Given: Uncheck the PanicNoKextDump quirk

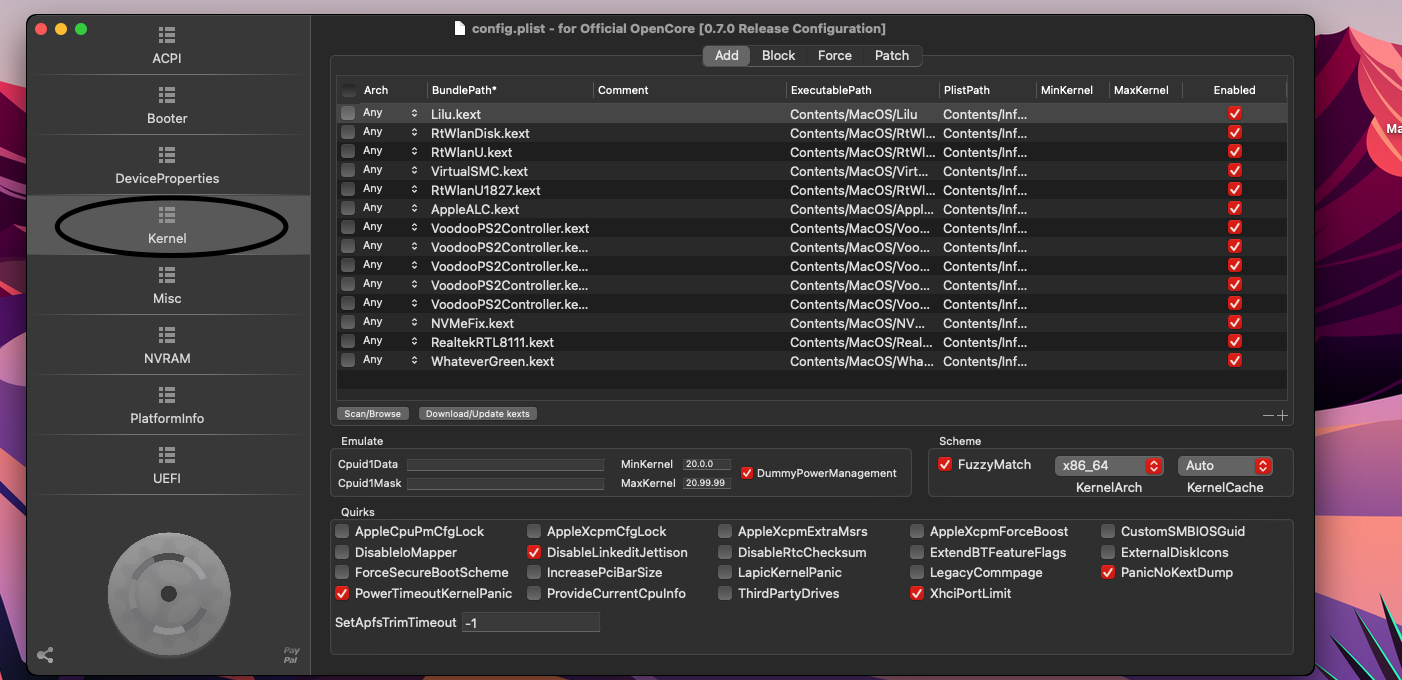Looking at the screenshot, I should 1108,572.
